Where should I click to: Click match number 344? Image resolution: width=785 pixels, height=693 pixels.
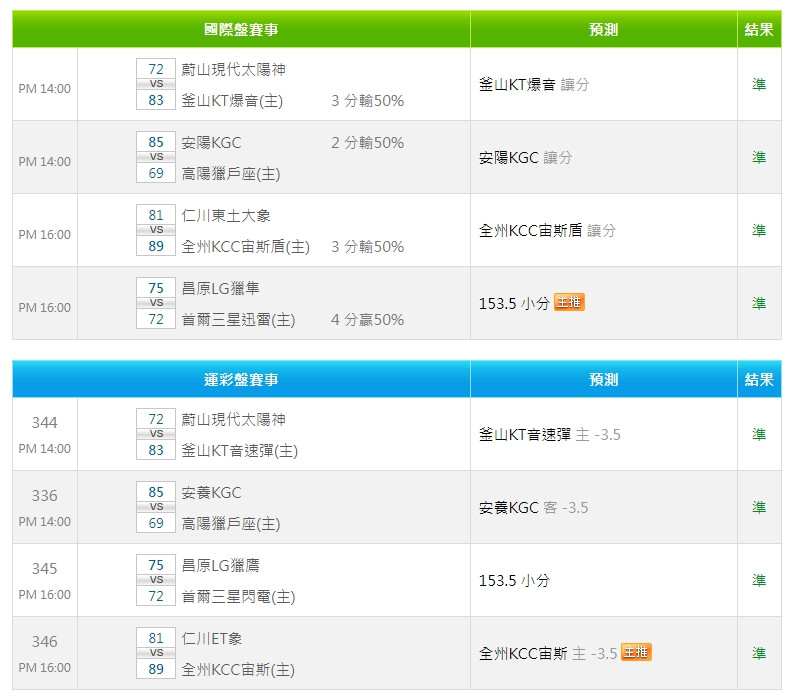pos(45,423)
